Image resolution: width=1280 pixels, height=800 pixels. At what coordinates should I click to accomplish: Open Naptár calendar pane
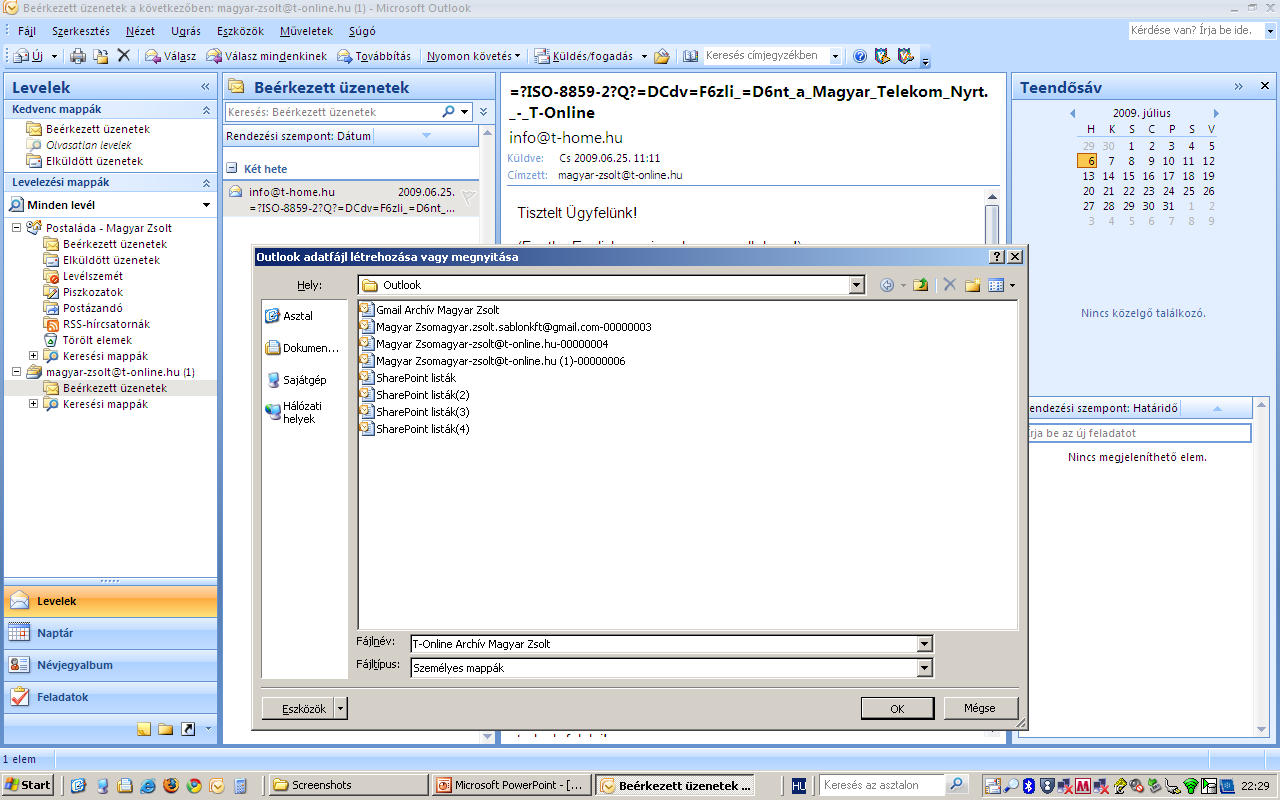[110, 633]
